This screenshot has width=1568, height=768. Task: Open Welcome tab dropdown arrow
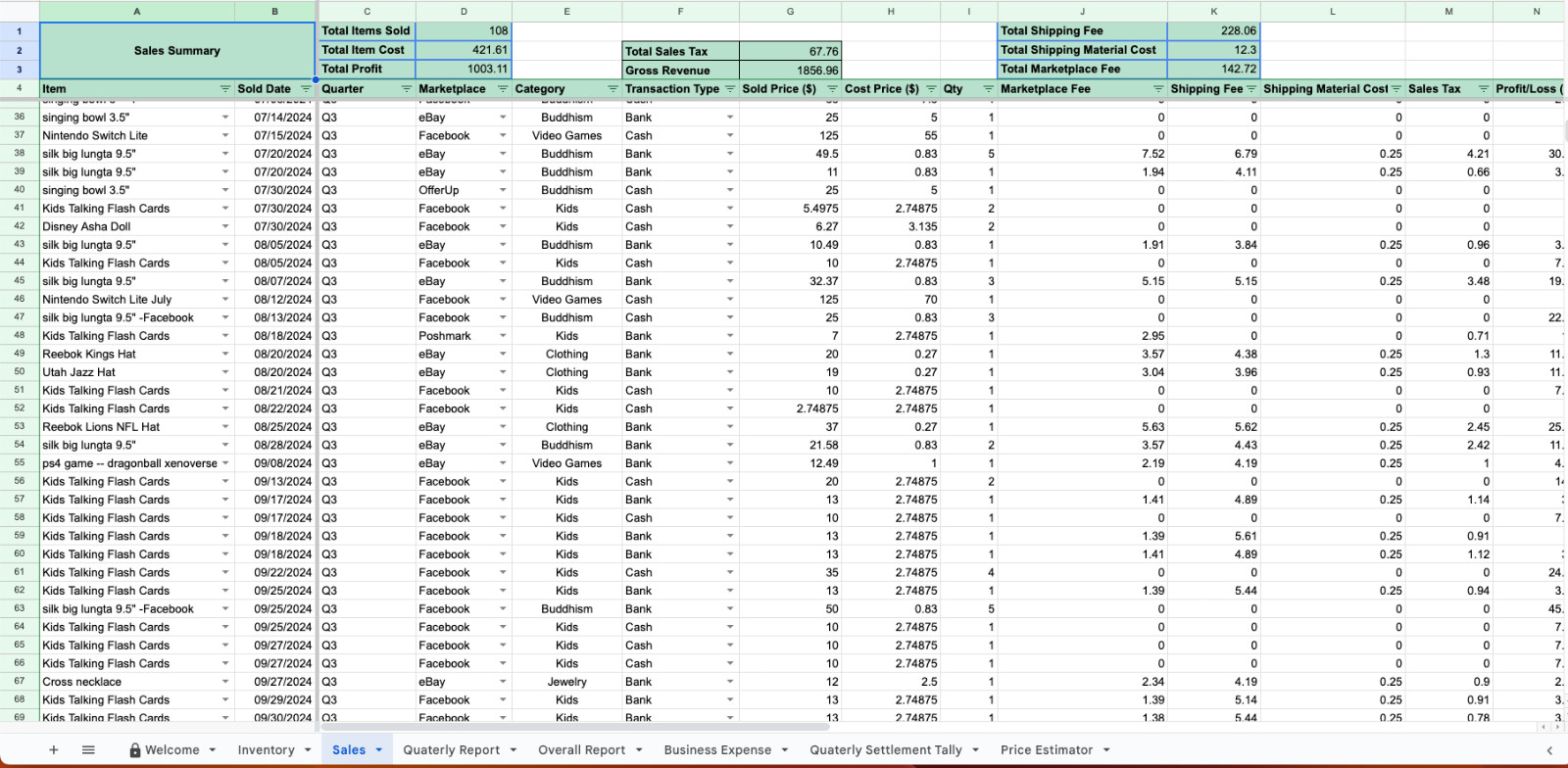click(211, 750)
